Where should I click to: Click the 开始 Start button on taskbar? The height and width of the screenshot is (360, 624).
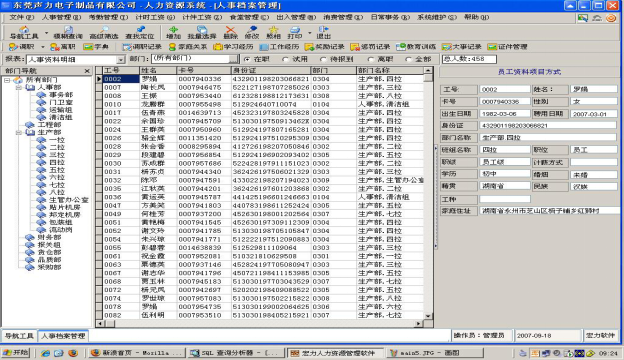(x=16, y=352)
